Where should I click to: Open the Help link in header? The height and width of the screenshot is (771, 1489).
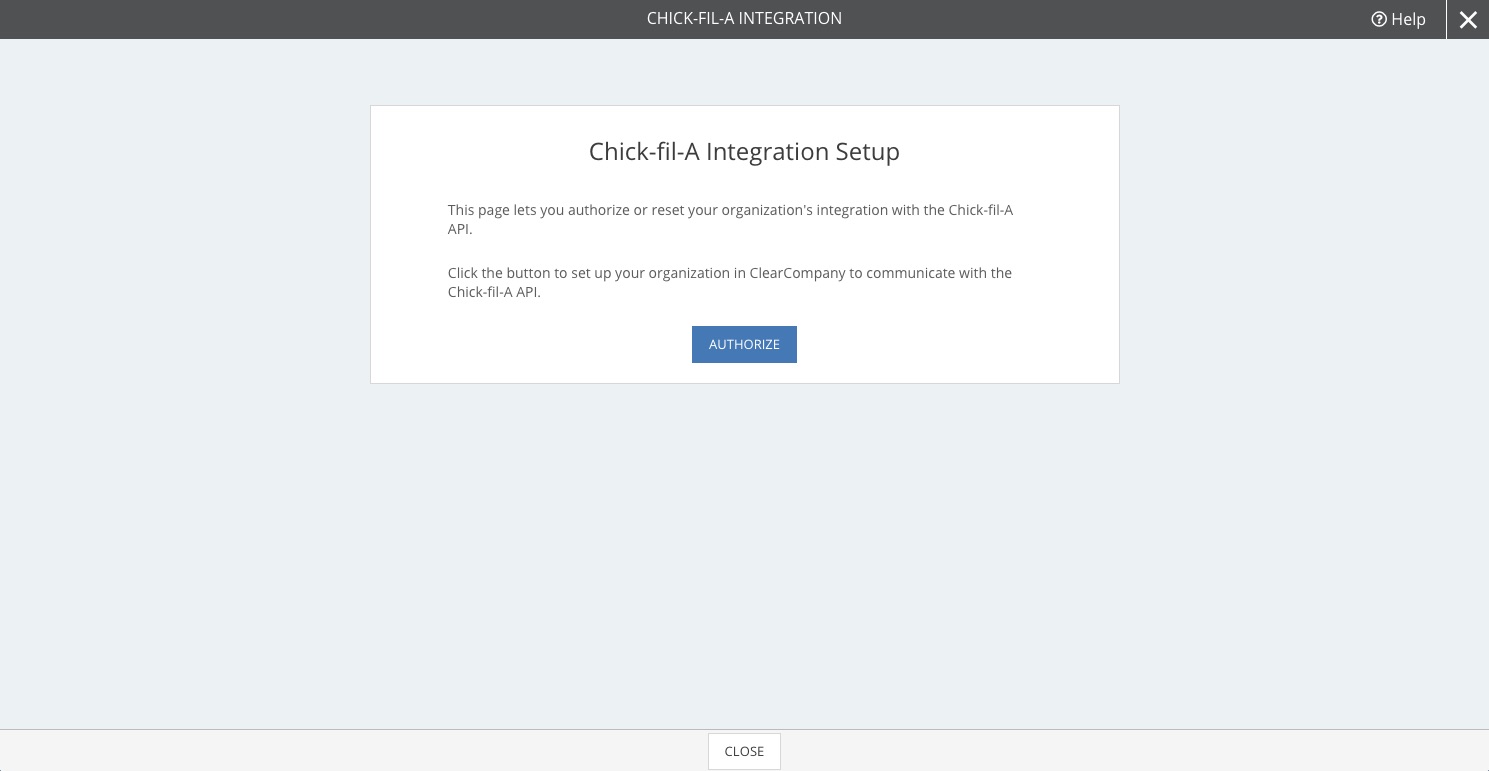coord(1398,19)
